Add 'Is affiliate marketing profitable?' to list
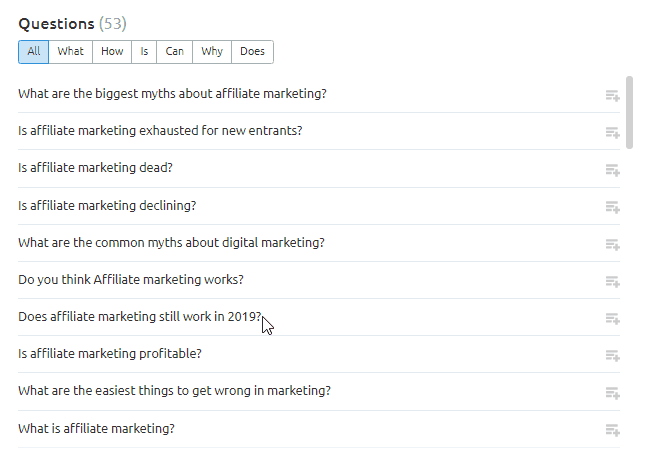Viewport: 645px width, 467px height. (x=613, y=355)
